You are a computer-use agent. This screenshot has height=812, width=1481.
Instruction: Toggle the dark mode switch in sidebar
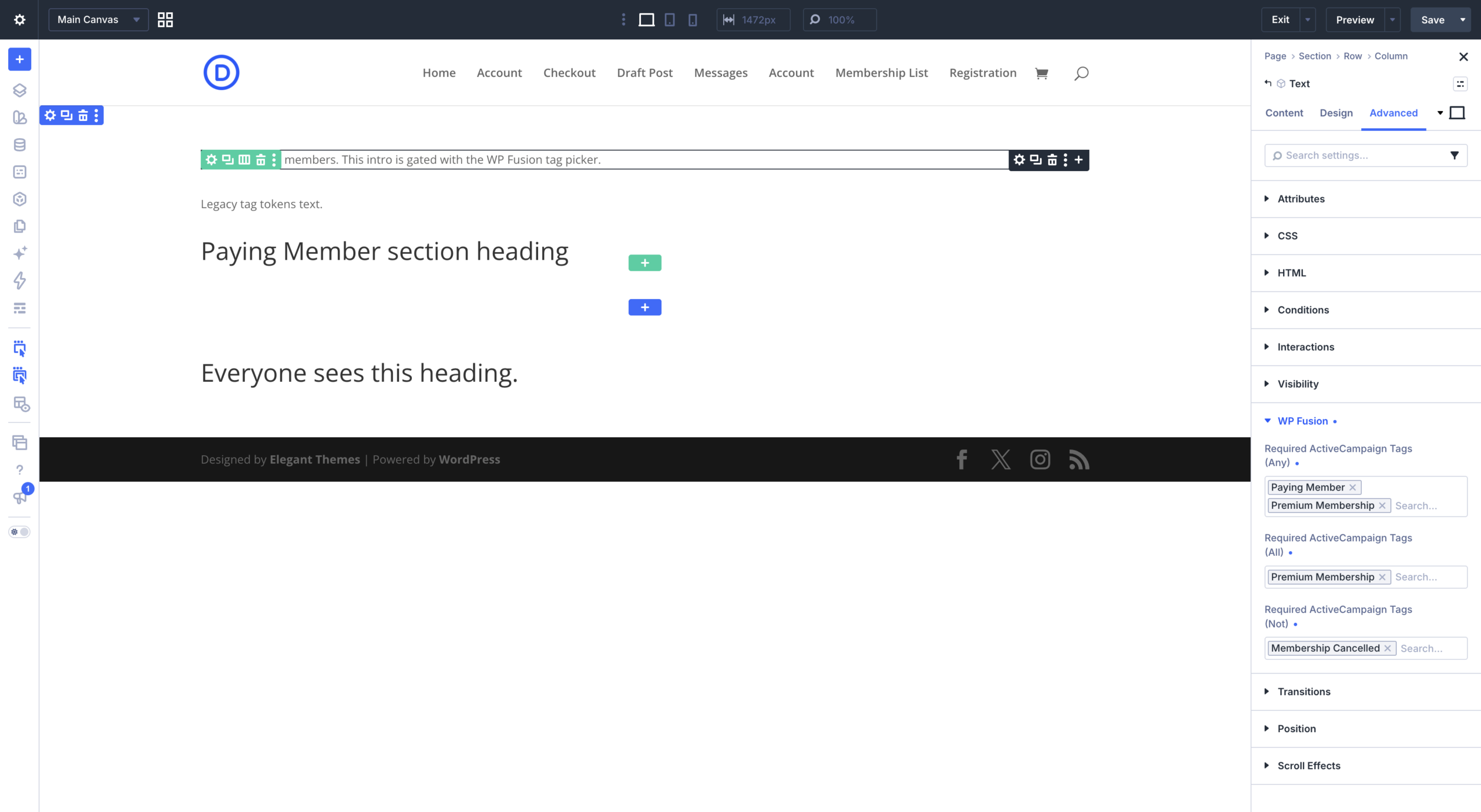pyautogui.click(x=20, y=532)
